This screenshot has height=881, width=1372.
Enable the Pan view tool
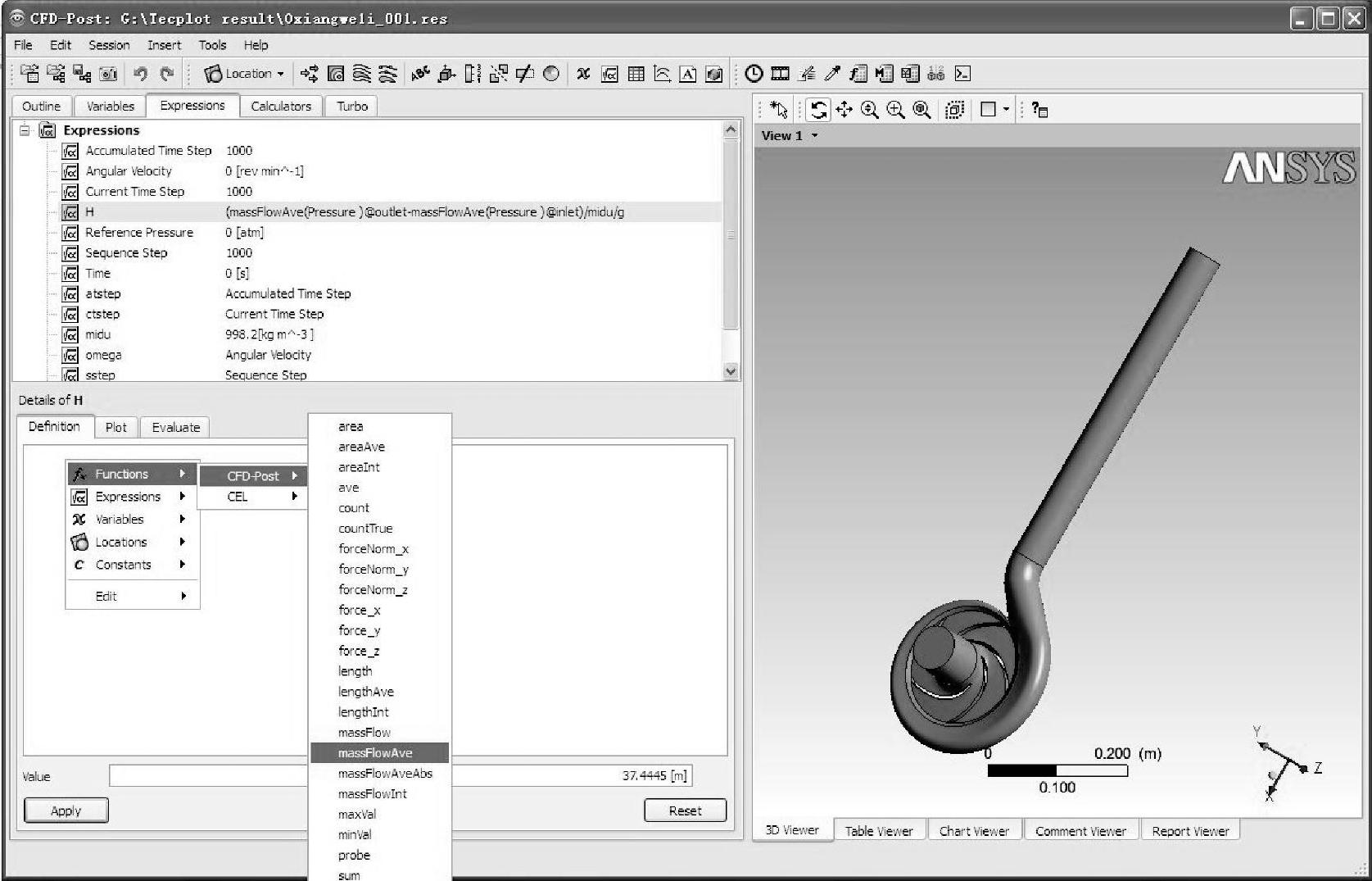(x=844, y=109)
